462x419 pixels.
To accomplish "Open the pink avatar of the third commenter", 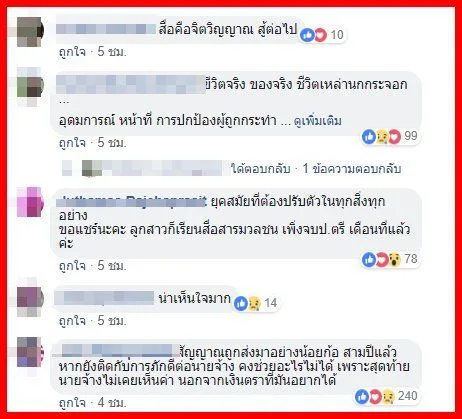I will pos(30,202).
